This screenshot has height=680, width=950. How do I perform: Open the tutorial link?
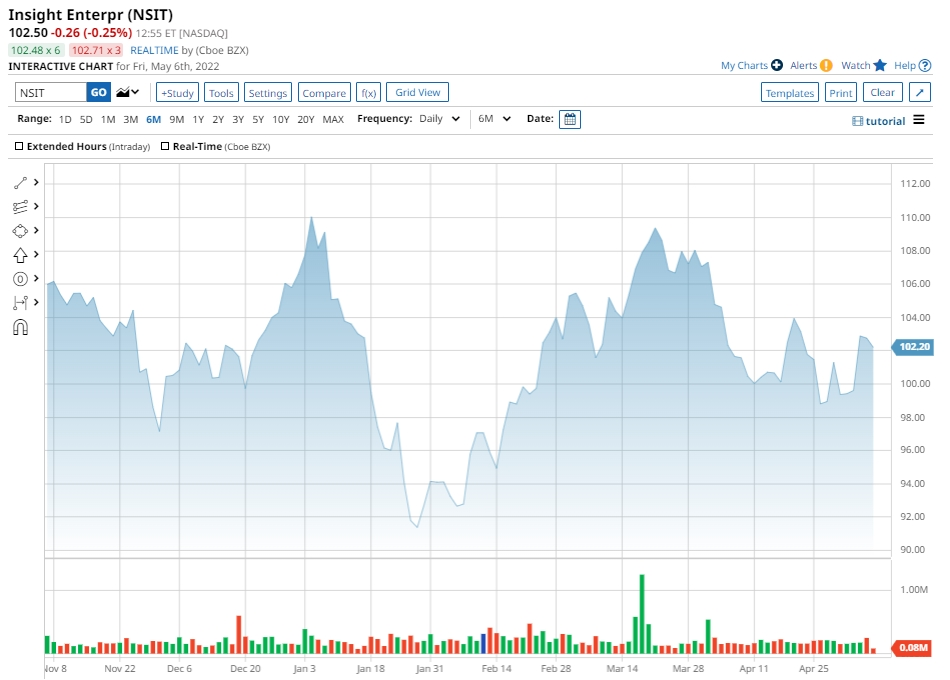pyautogui.click(x=885, y=121)
